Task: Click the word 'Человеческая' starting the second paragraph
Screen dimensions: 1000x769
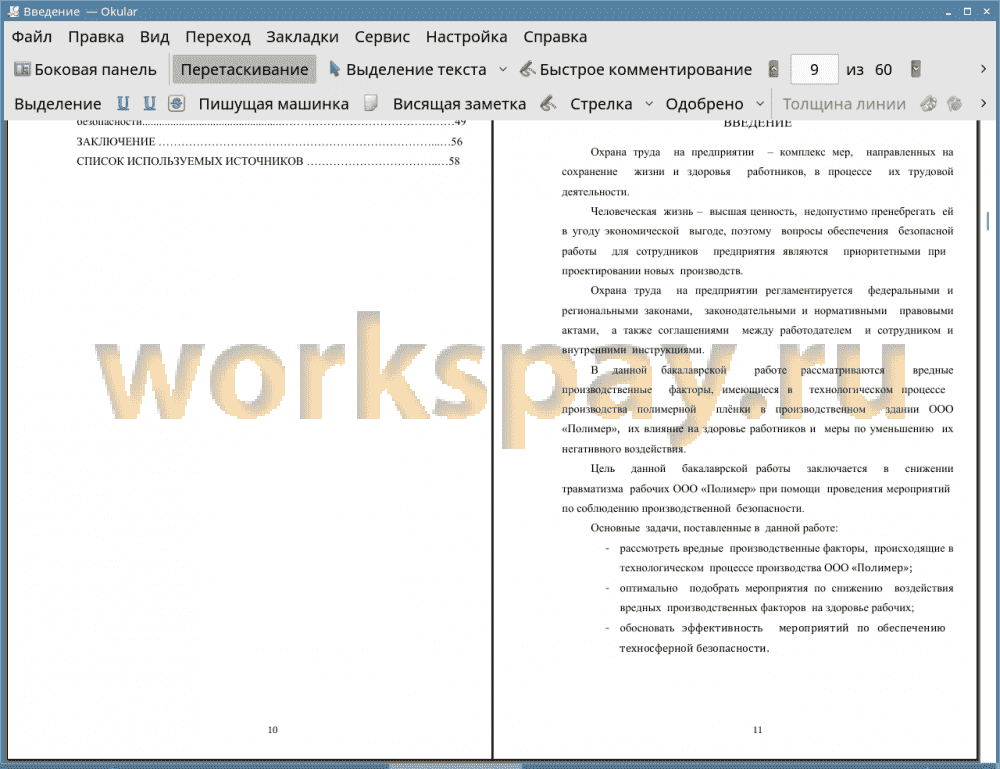Action: [623, 212]
